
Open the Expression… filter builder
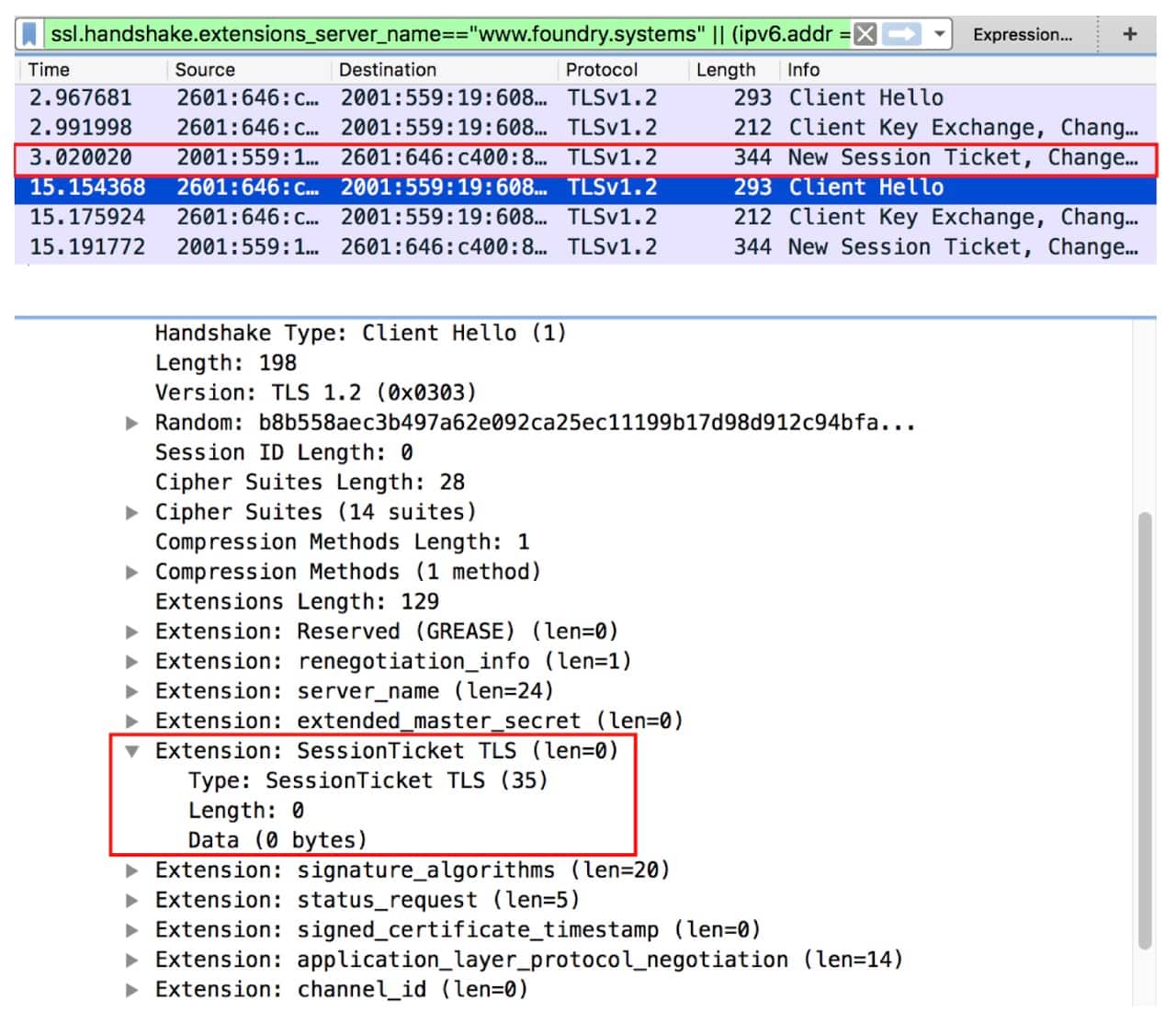tap(1022, 35)
